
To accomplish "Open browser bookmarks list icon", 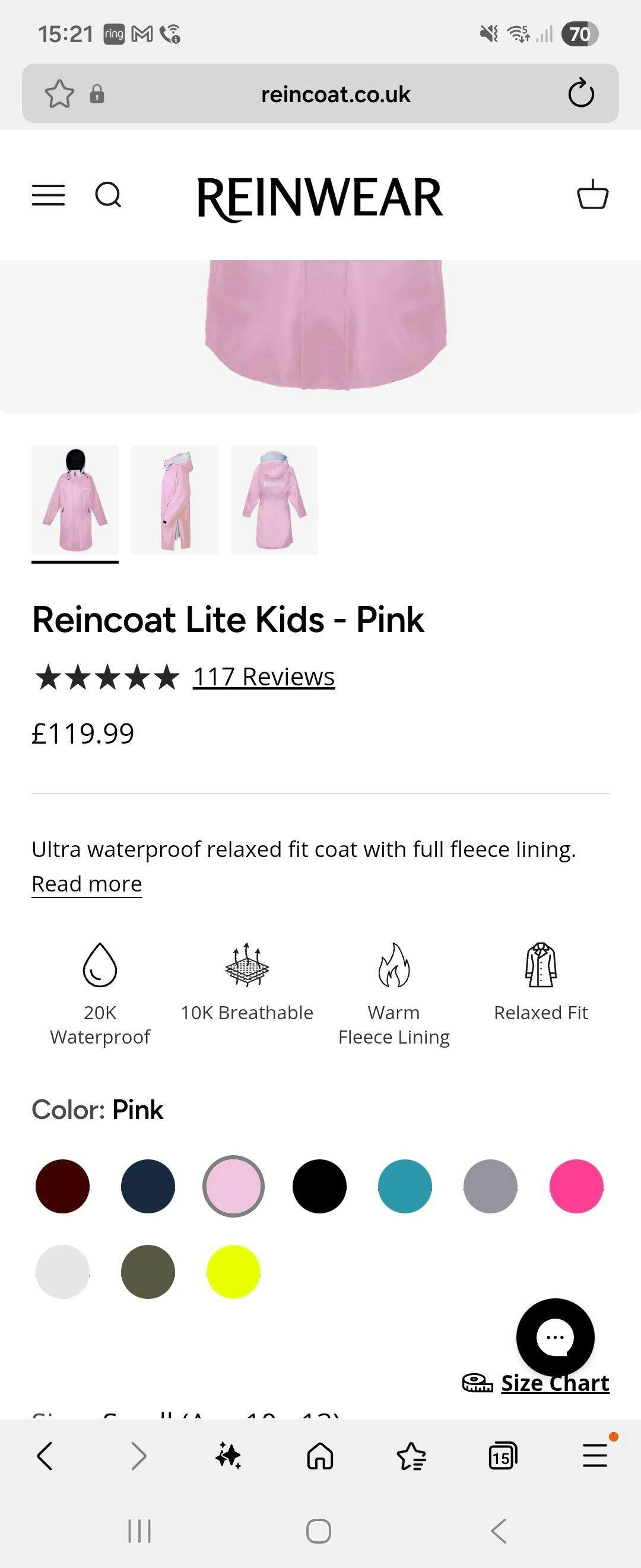I will [411, 1456].
